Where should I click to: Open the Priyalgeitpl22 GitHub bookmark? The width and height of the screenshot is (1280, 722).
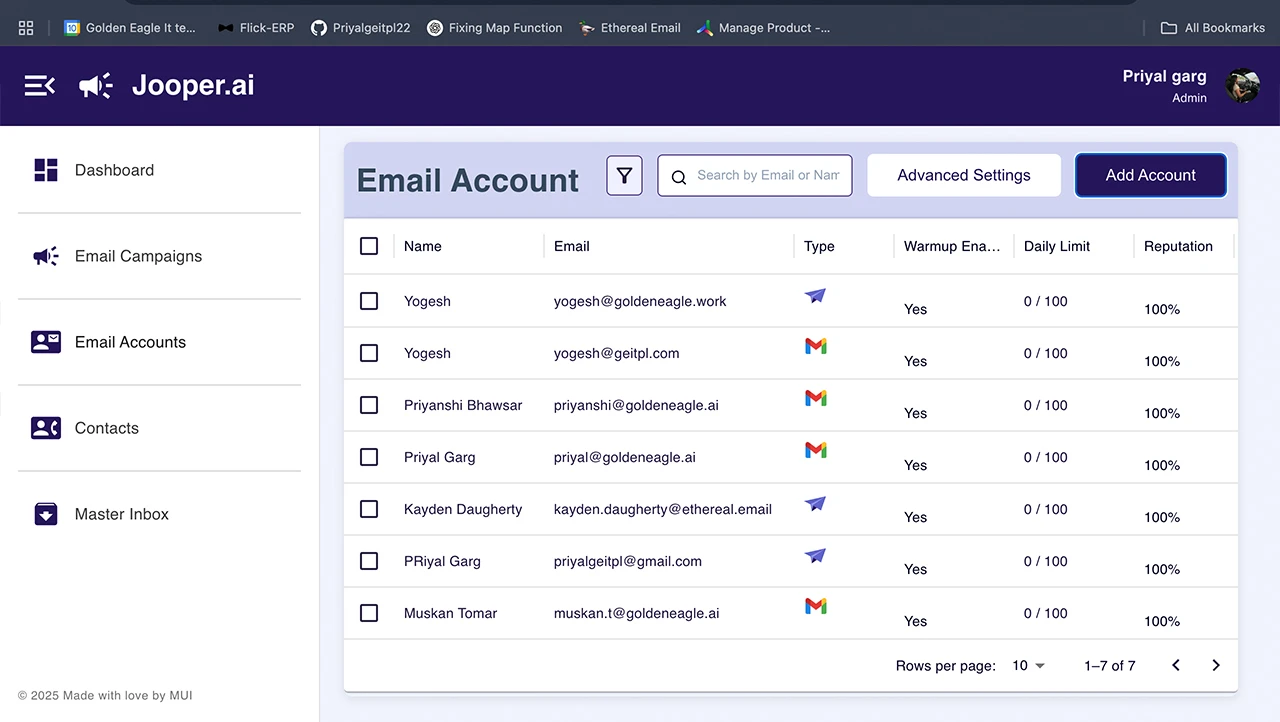click(x=360, y=28)
